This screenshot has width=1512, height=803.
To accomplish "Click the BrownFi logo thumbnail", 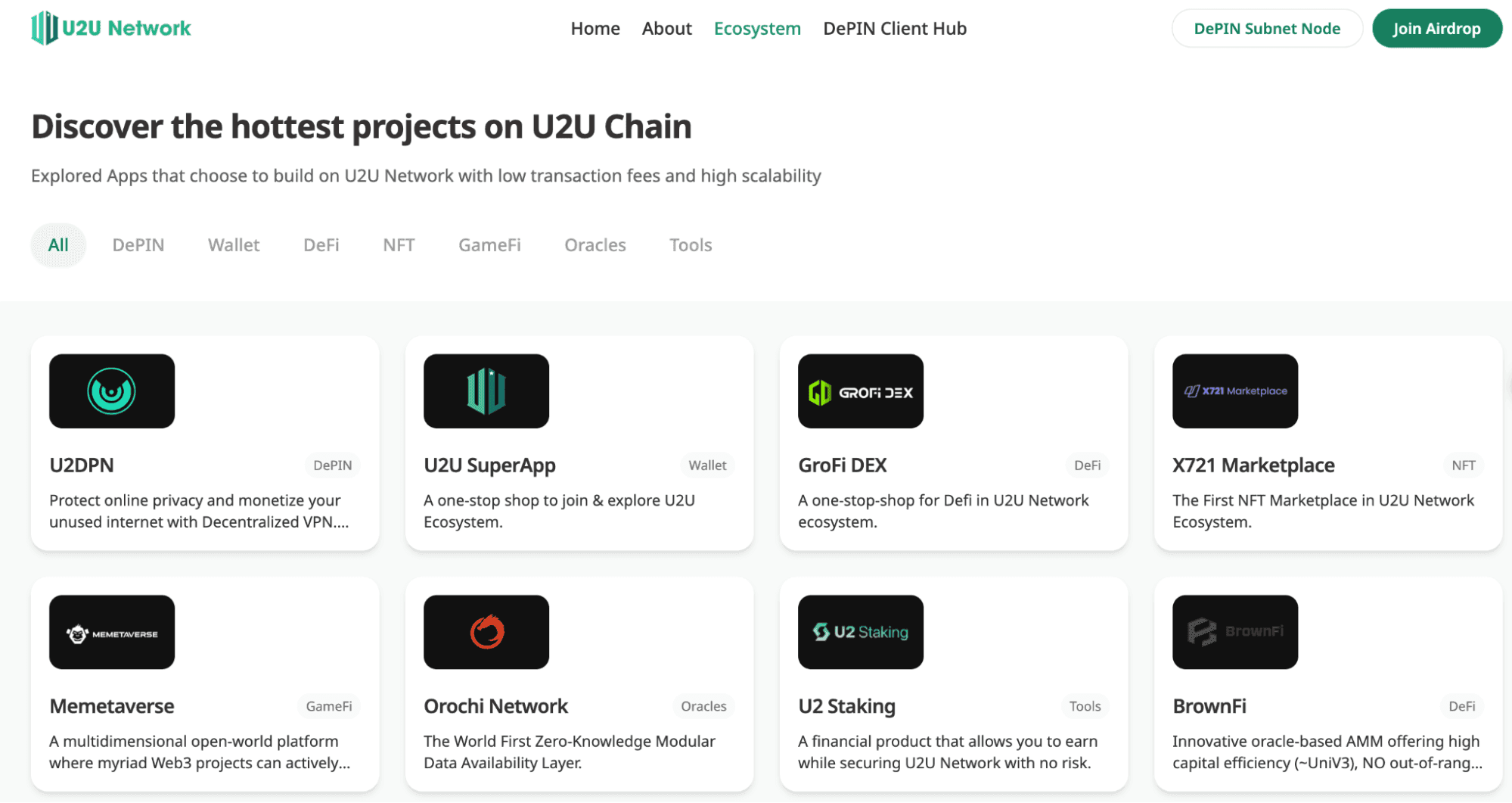I will [x=1235, y=632].
